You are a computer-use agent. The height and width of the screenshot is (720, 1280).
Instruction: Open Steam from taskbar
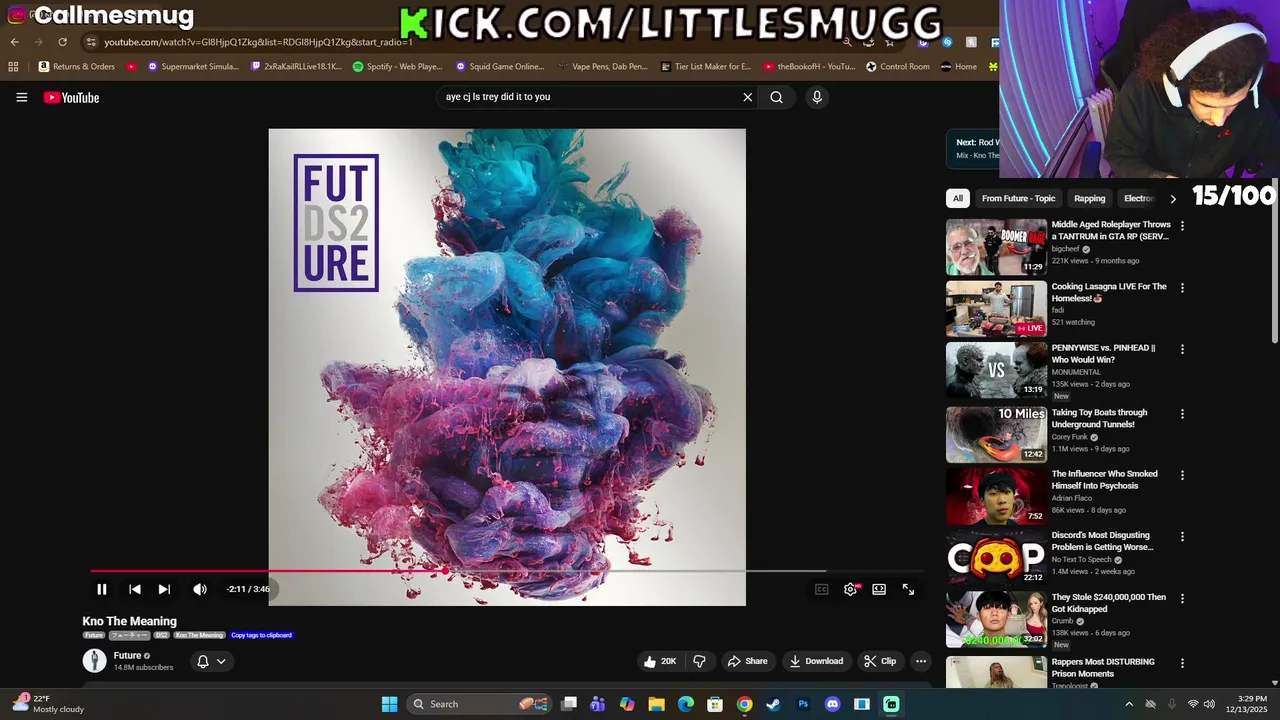click(773, 704)
